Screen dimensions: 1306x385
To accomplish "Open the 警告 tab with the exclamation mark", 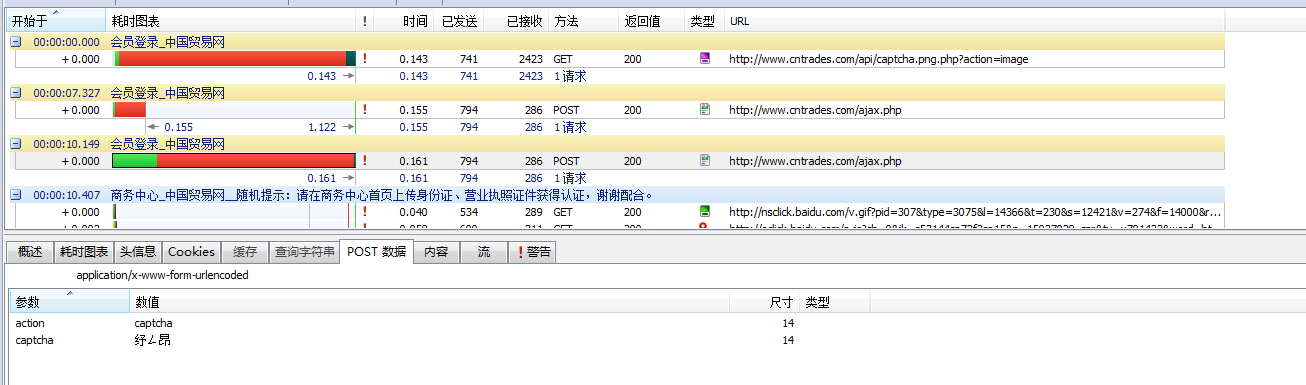I will [x=531, y=252].
